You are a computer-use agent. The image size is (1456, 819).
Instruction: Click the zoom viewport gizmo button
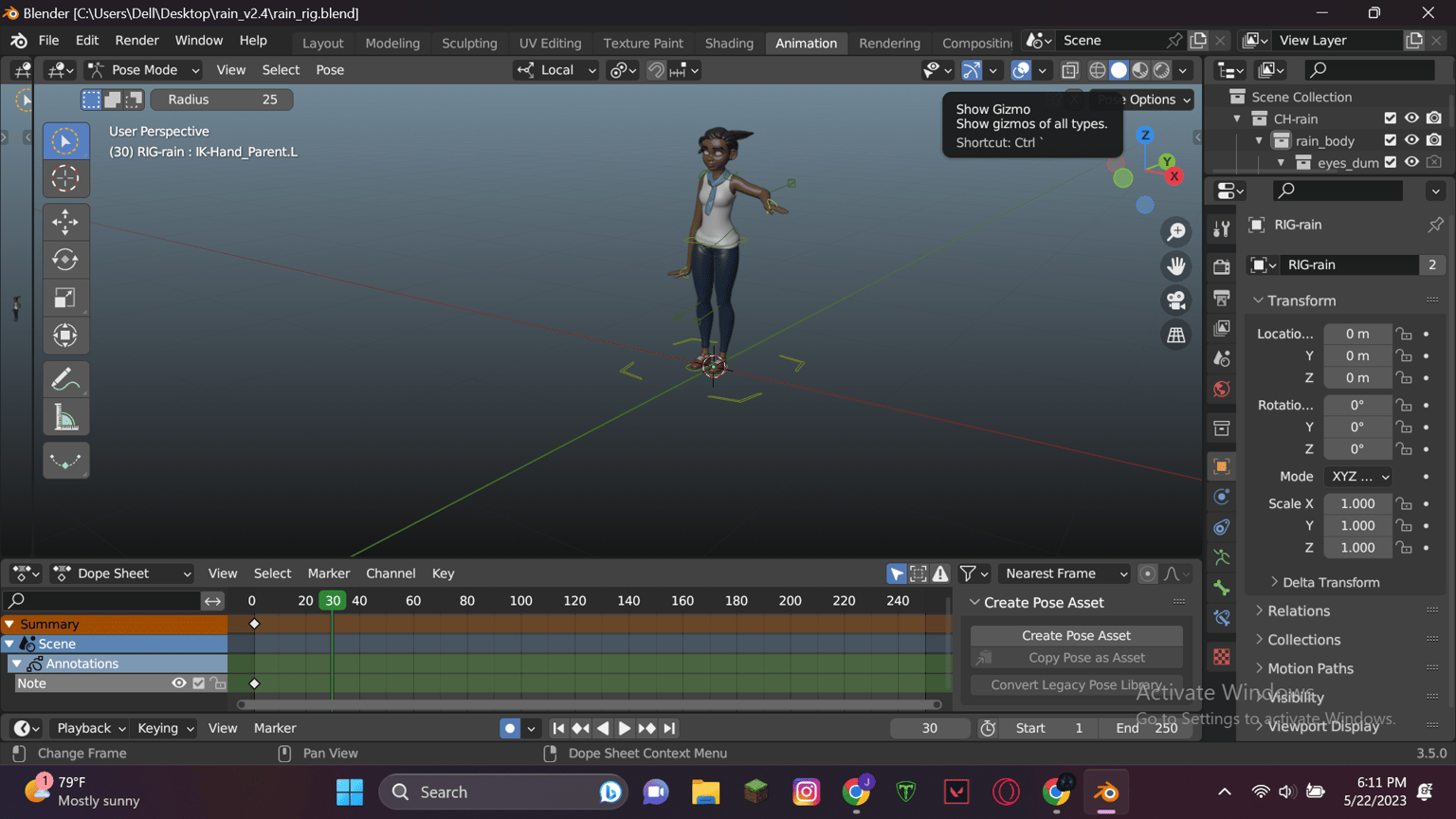[x=1176, y=232]
